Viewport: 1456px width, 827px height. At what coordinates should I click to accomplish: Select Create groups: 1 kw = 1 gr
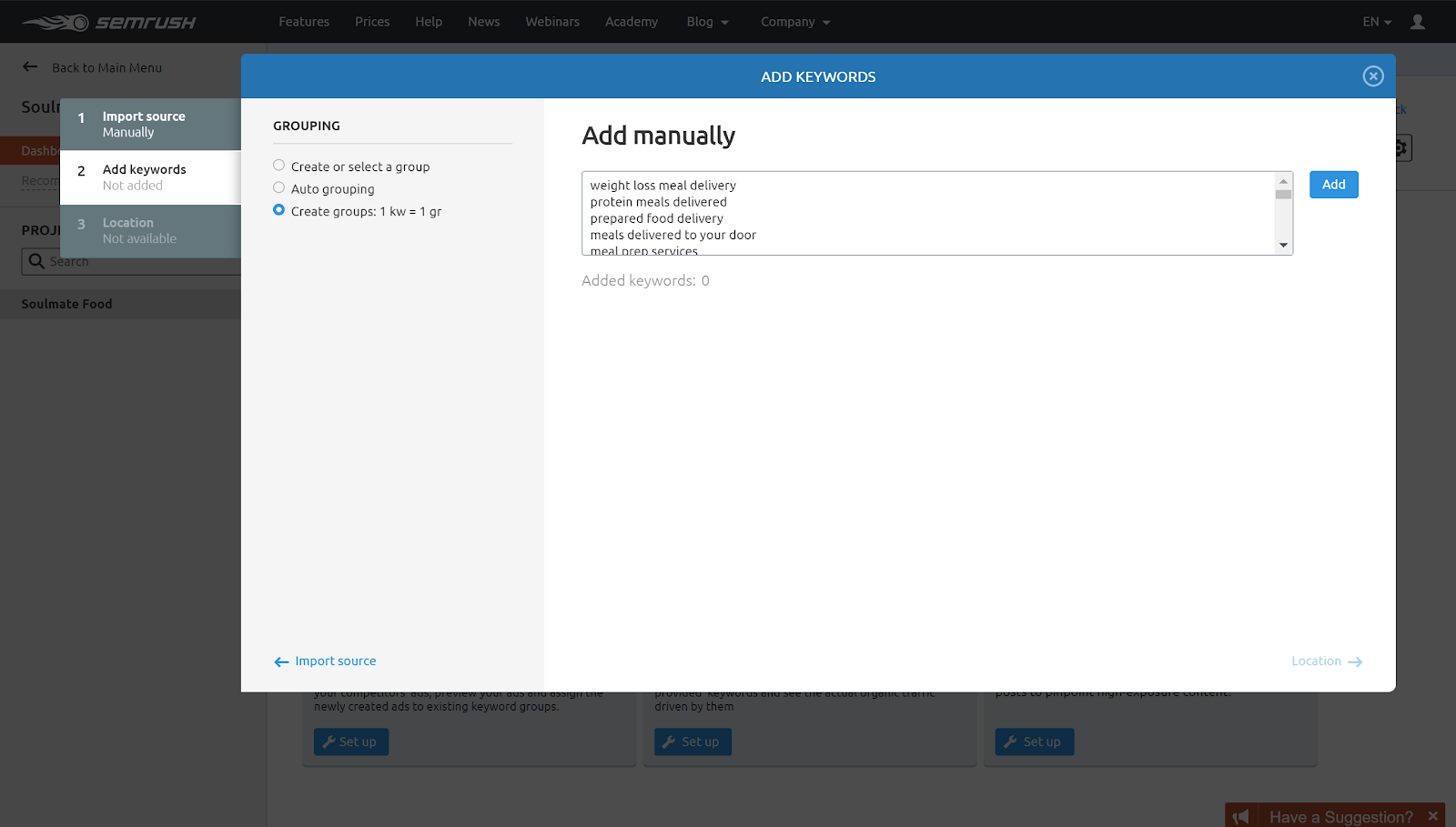click(278, 210)
